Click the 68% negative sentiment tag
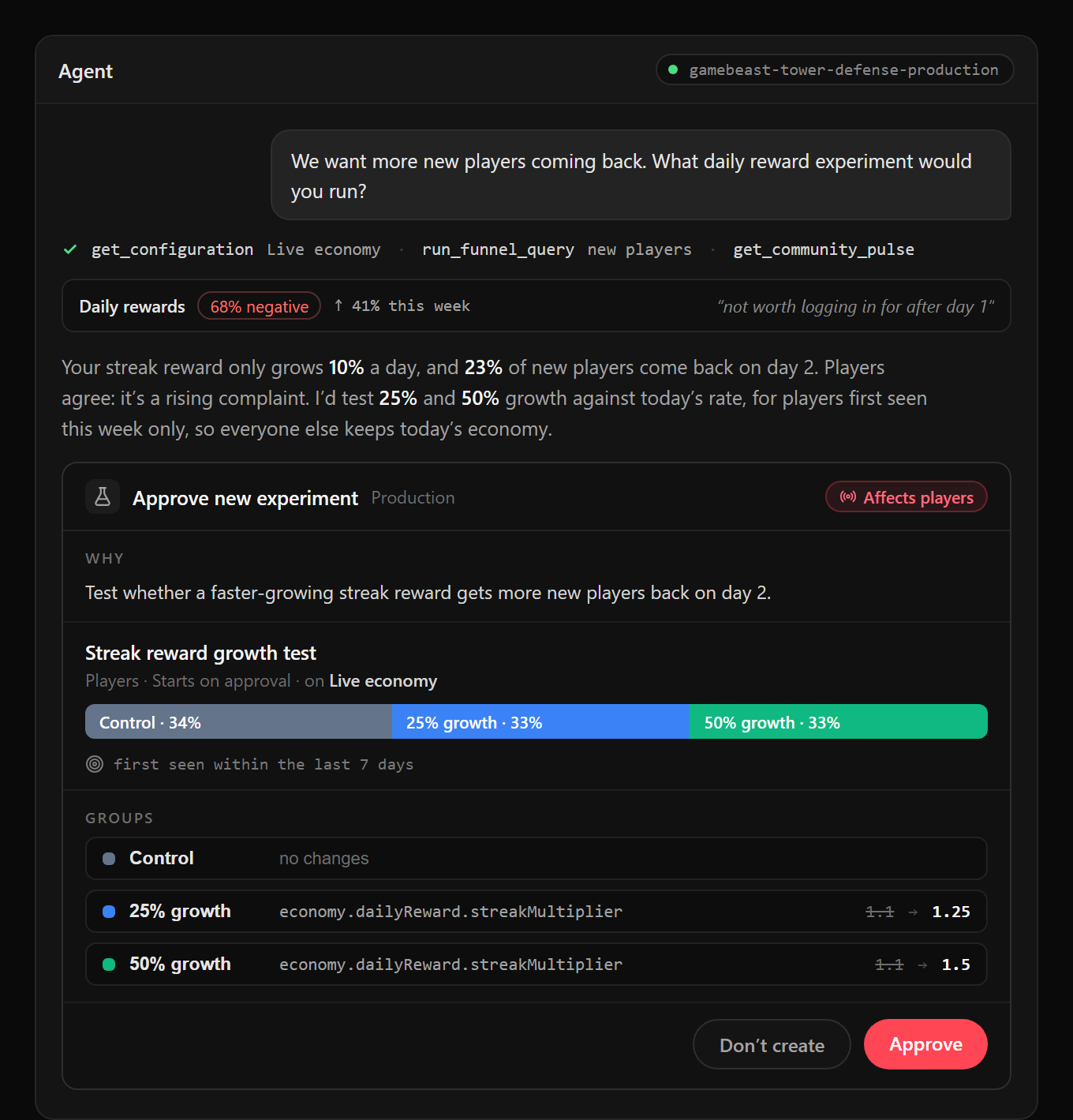Screen dimensions: 1073x1120 point(259,306)
